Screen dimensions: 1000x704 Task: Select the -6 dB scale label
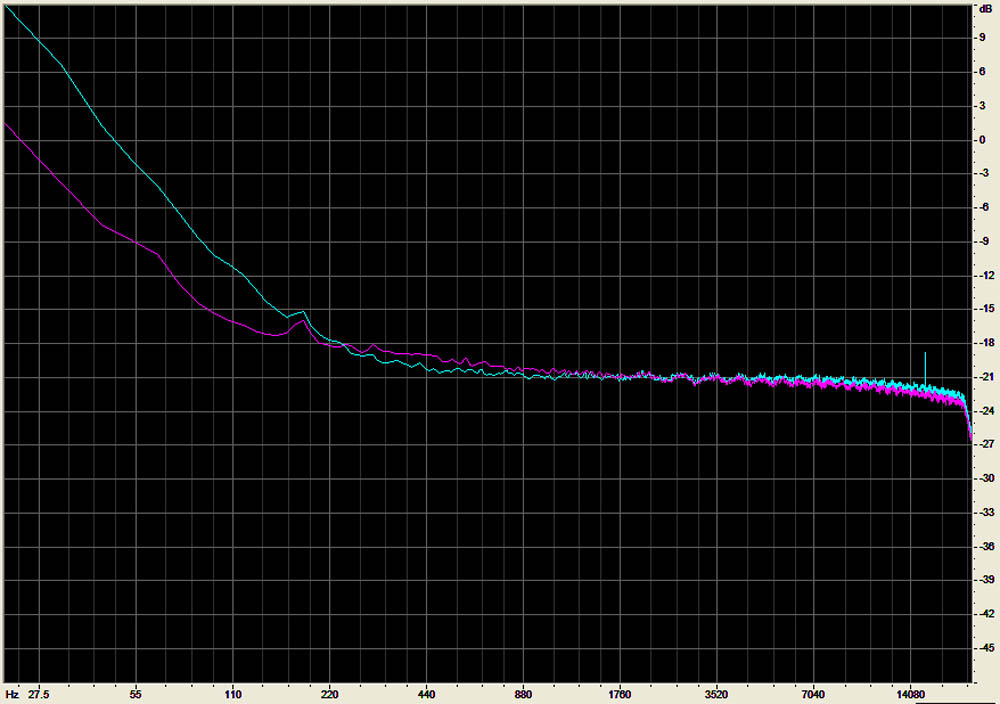point(983,207)
